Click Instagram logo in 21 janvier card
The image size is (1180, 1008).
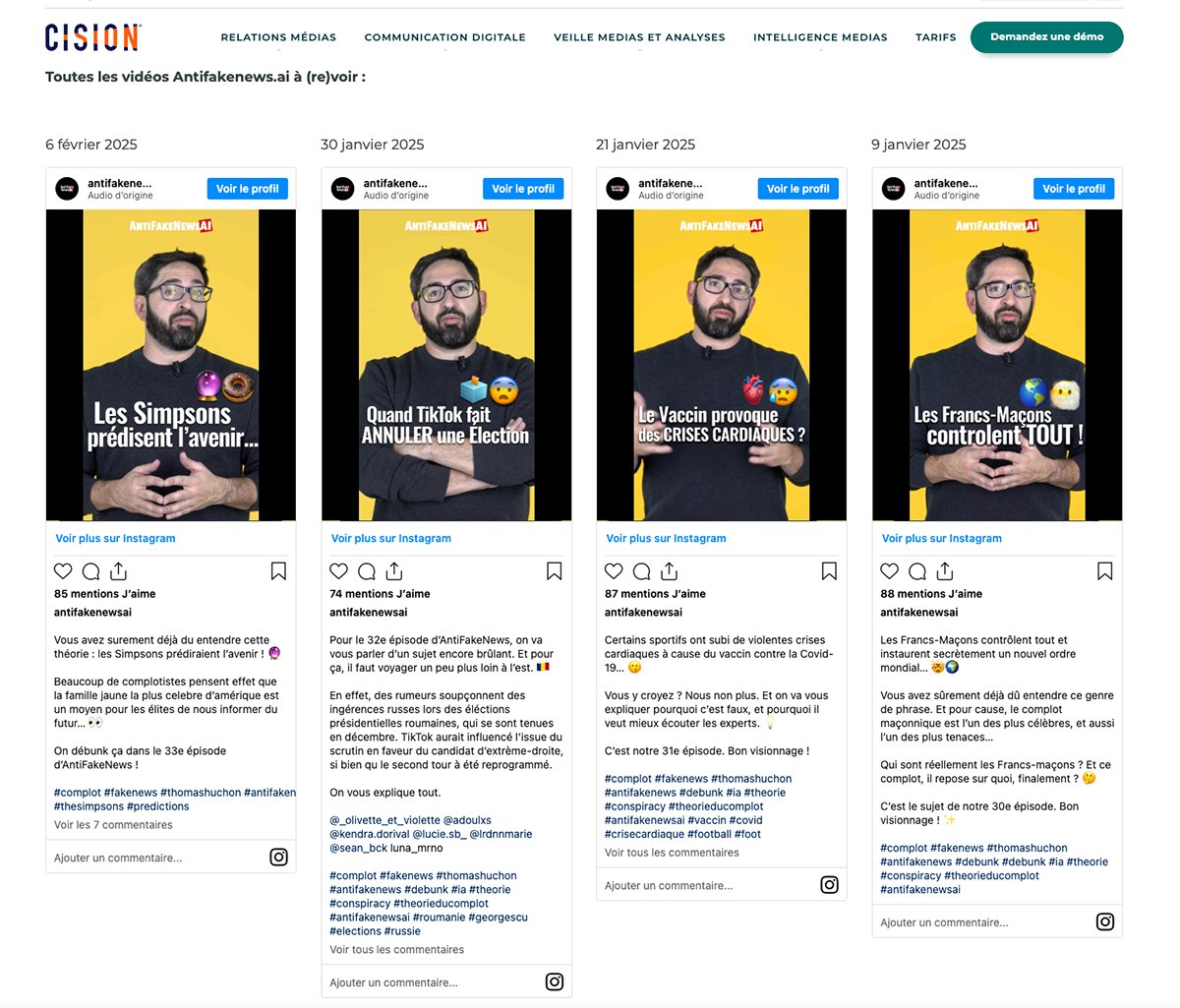(829, 885)
